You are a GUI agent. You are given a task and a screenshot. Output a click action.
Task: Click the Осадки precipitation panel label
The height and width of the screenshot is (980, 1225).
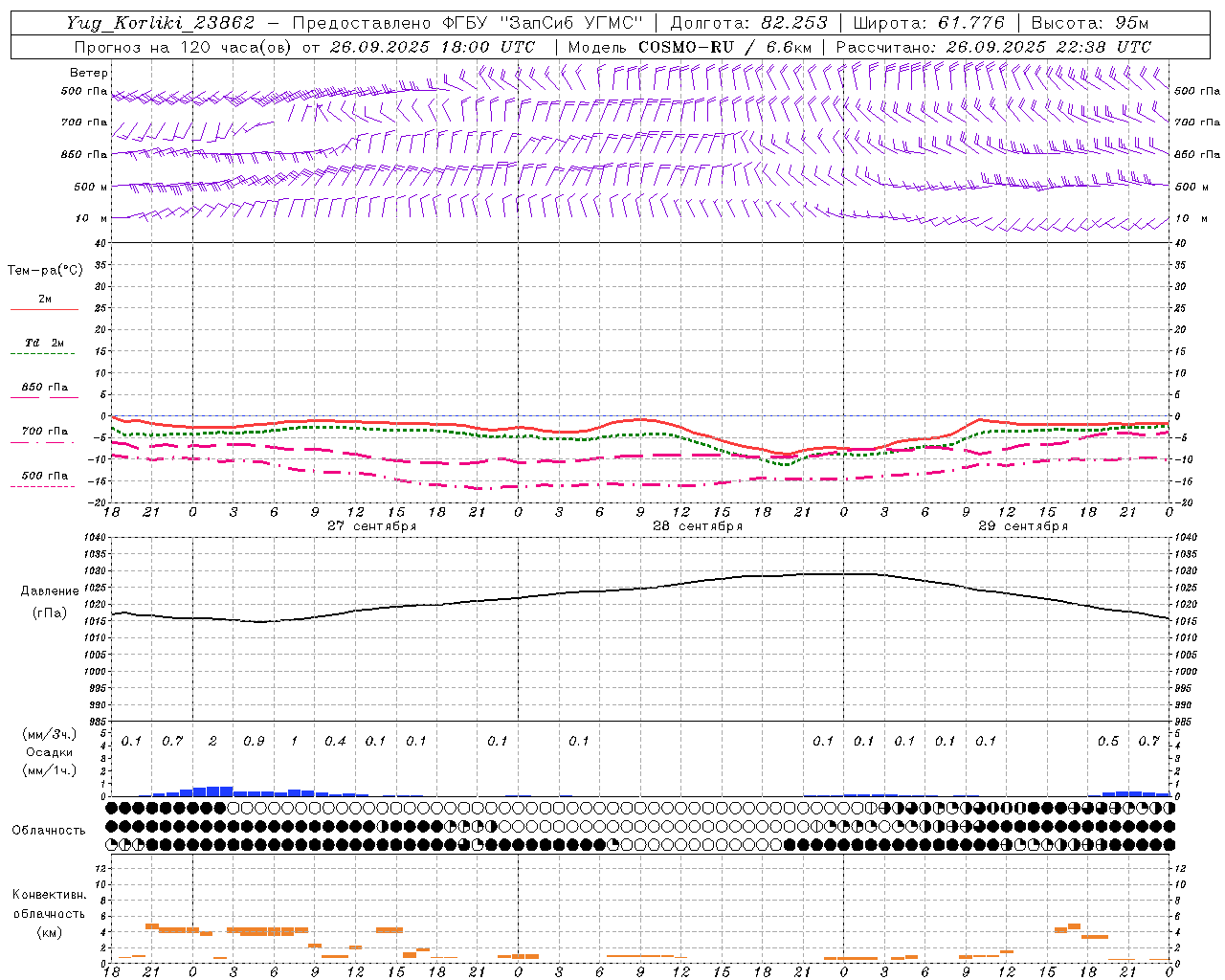click(x=50, y=752)
